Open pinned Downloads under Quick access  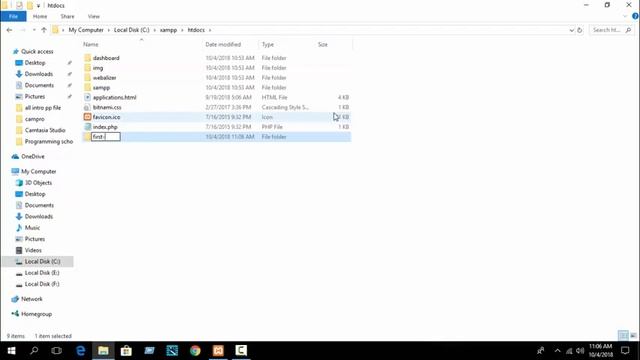[38, 74]
